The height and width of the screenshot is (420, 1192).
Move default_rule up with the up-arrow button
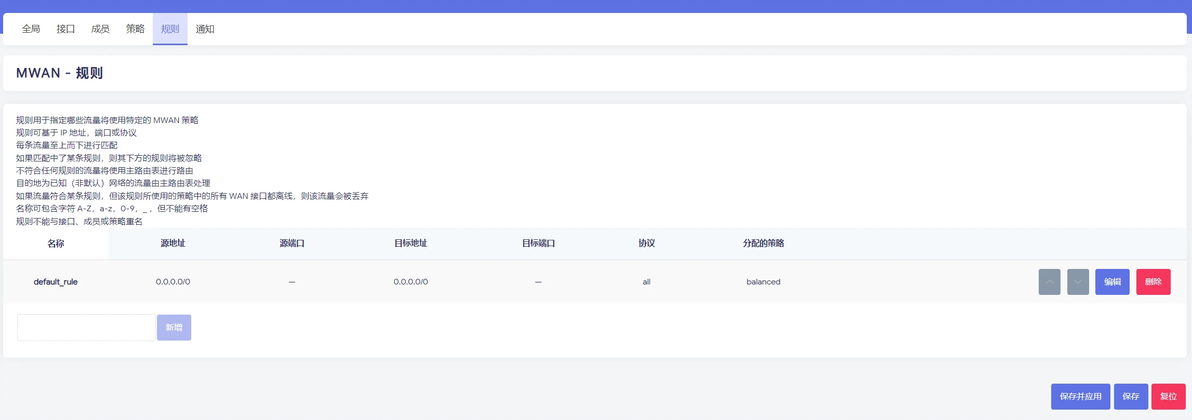1049,282
